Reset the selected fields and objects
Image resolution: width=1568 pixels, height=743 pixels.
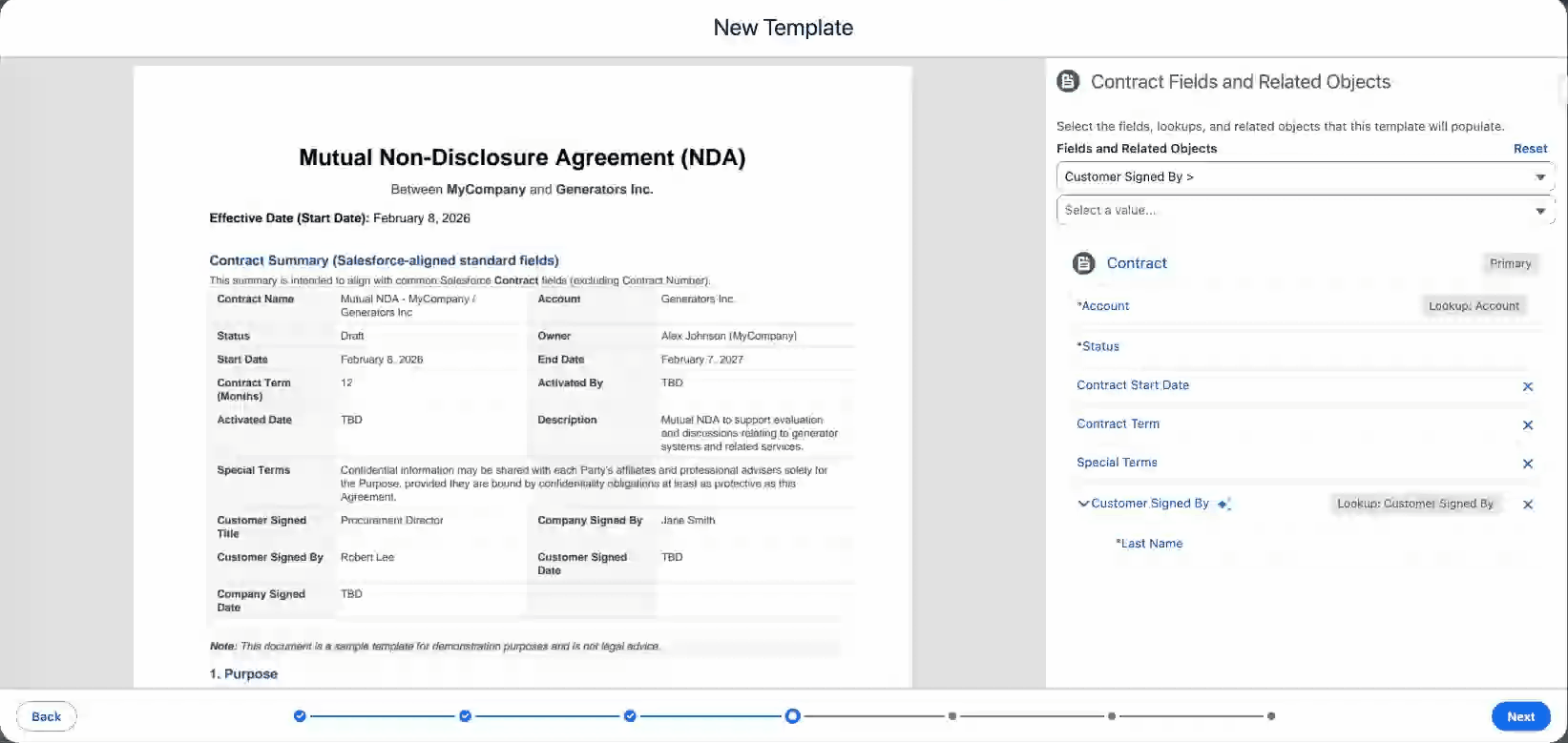(1530, 149)
